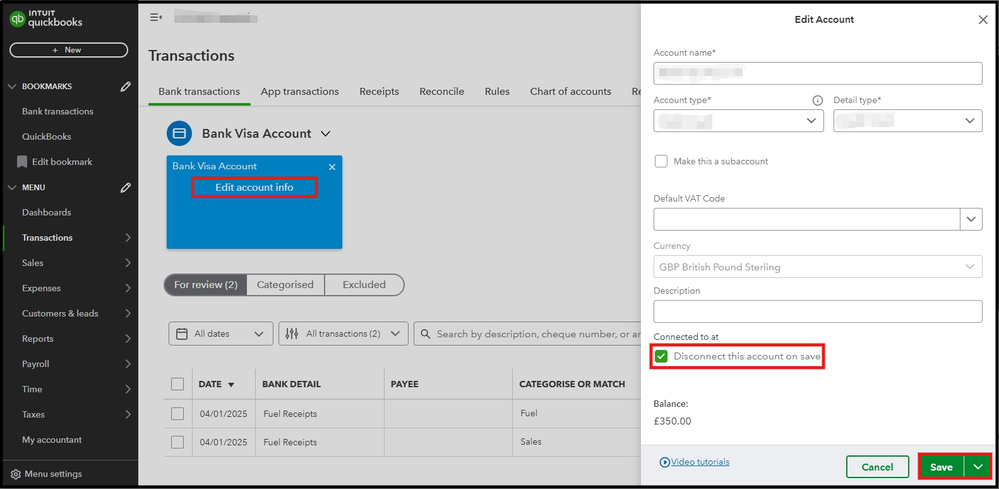Image resolution: width=999 pixels, height=489 pixels.
Task: Expand the Expenses submenu chevron
Action: [x=127, y=288]
